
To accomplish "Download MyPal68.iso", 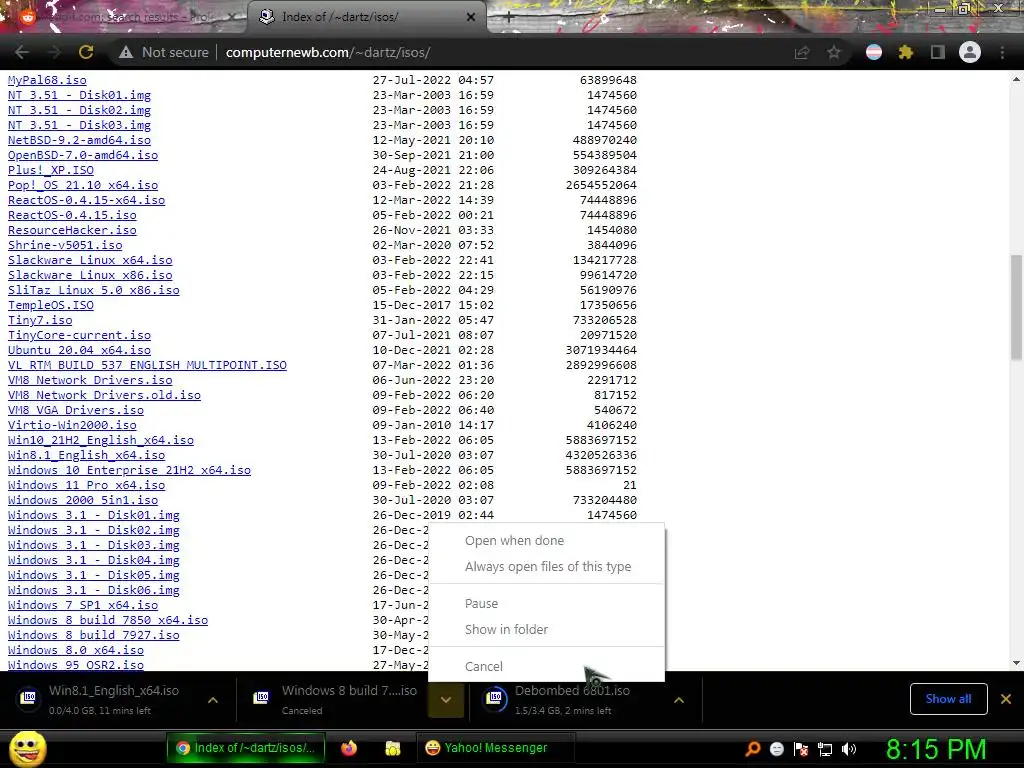I will click(47, 80).
